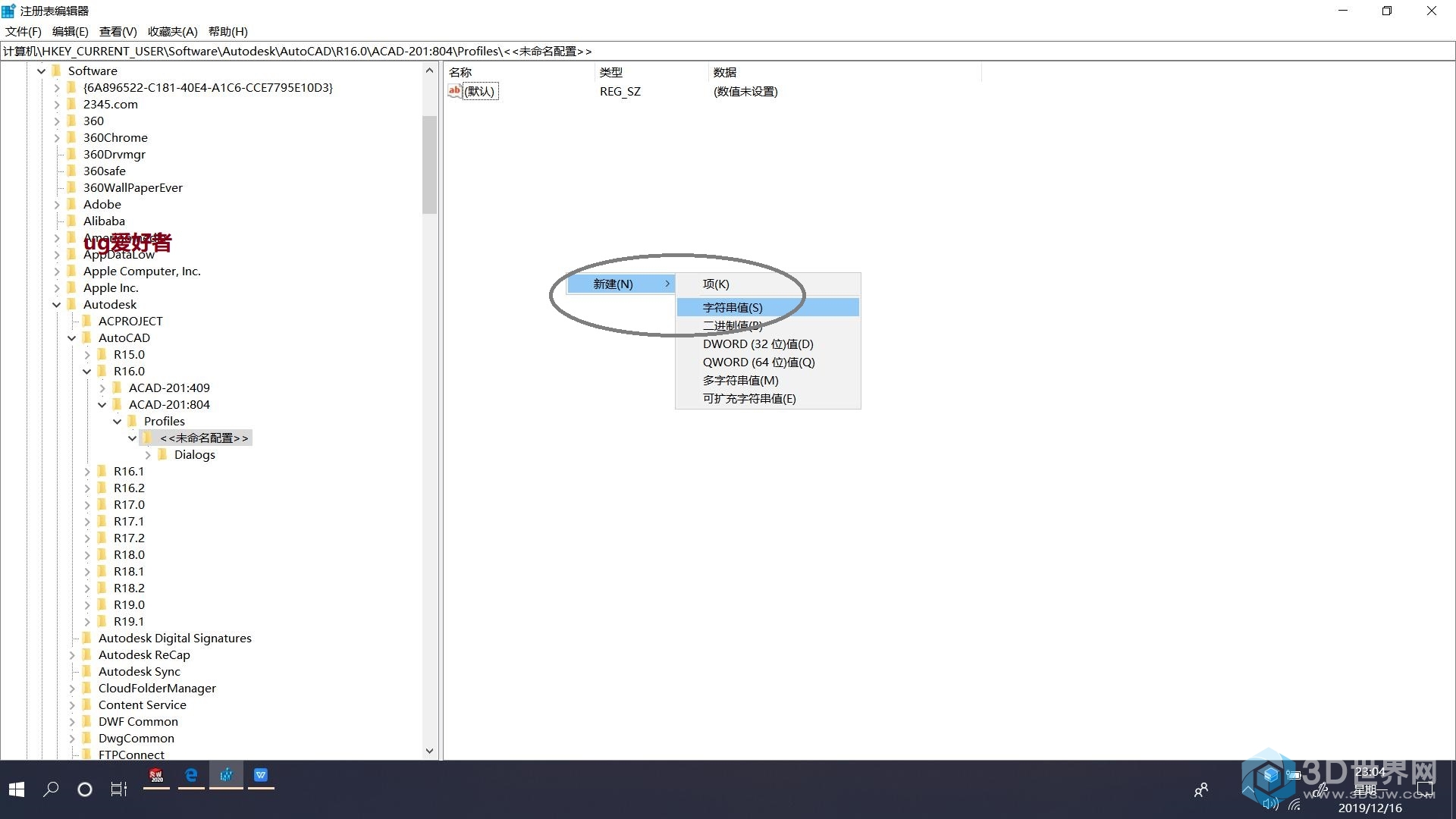This screenshot has width=1456, height=819.
Task: Open Cortana circle on taskbar
Action: click(85, 789)
